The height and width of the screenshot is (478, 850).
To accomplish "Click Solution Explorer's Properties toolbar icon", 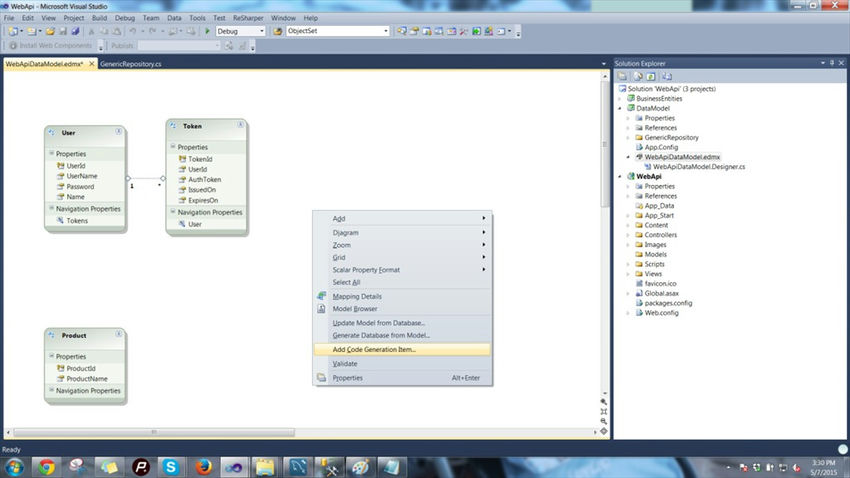I will coord(622,76).
